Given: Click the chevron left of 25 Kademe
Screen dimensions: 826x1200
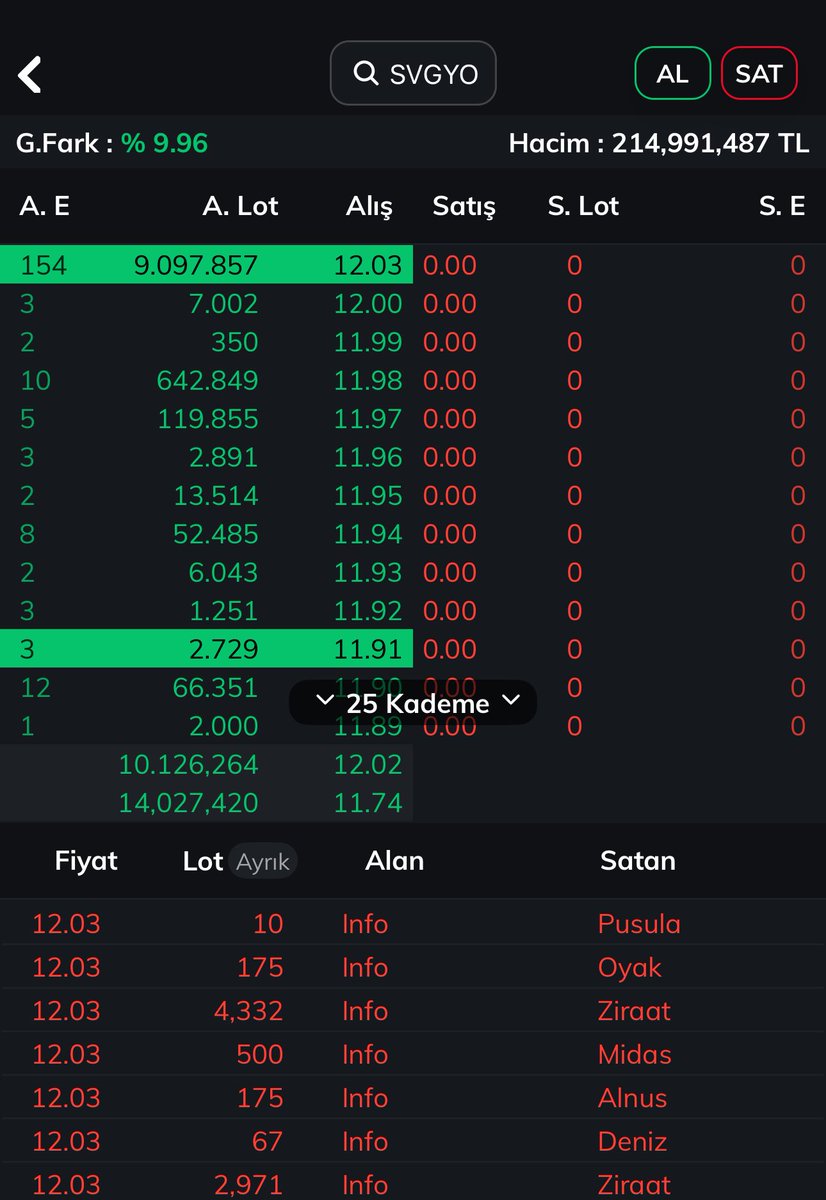Looking at the screenshot, I should (x=324, y=701).
